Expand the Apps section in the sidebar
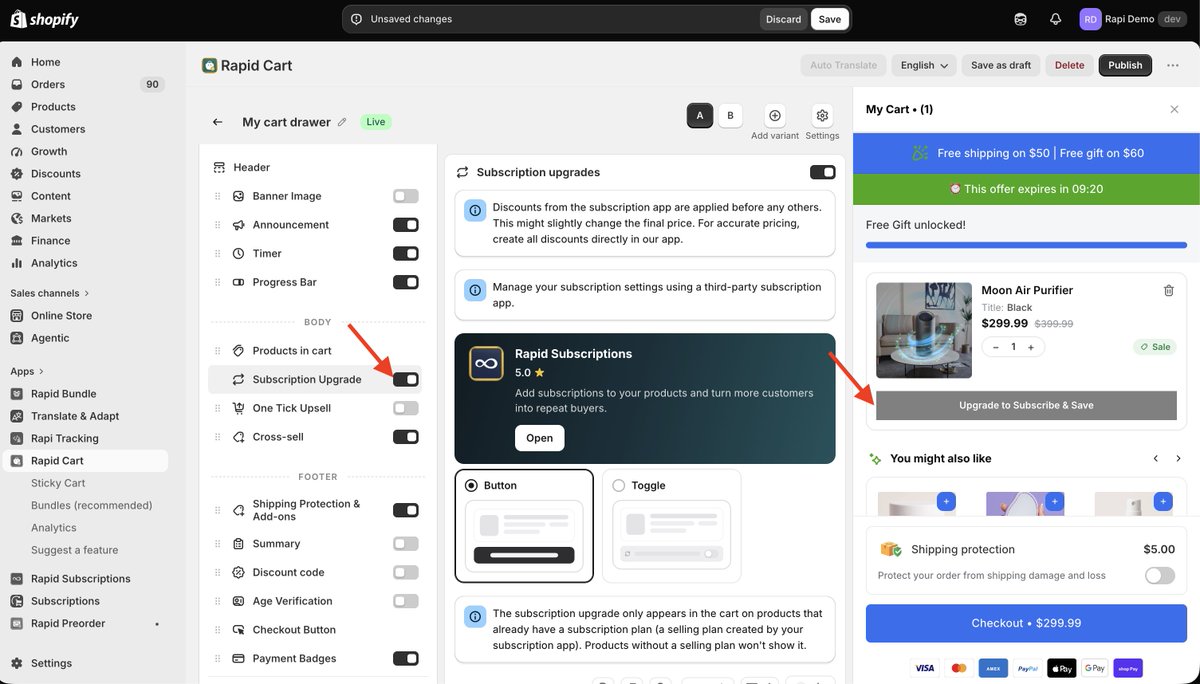Image resolution: width=1200 pixels, height=684 pixels. click(28, 371)
